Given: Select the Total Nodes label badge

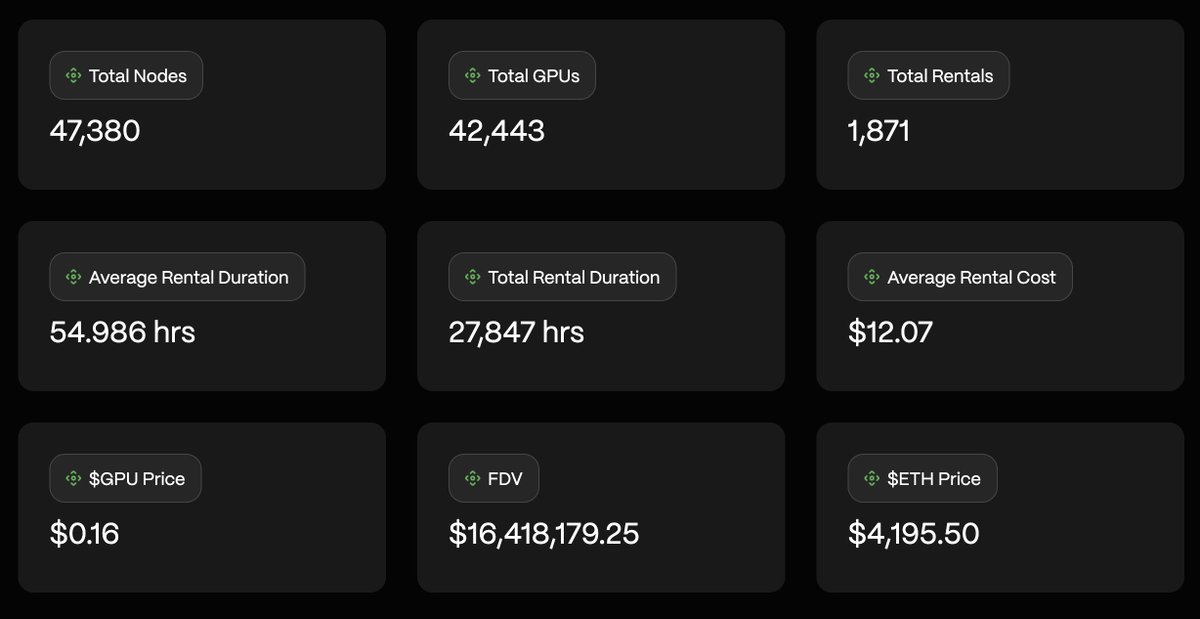Looking at the screenshot, I should pyautogui.click(x=126, y=76).
